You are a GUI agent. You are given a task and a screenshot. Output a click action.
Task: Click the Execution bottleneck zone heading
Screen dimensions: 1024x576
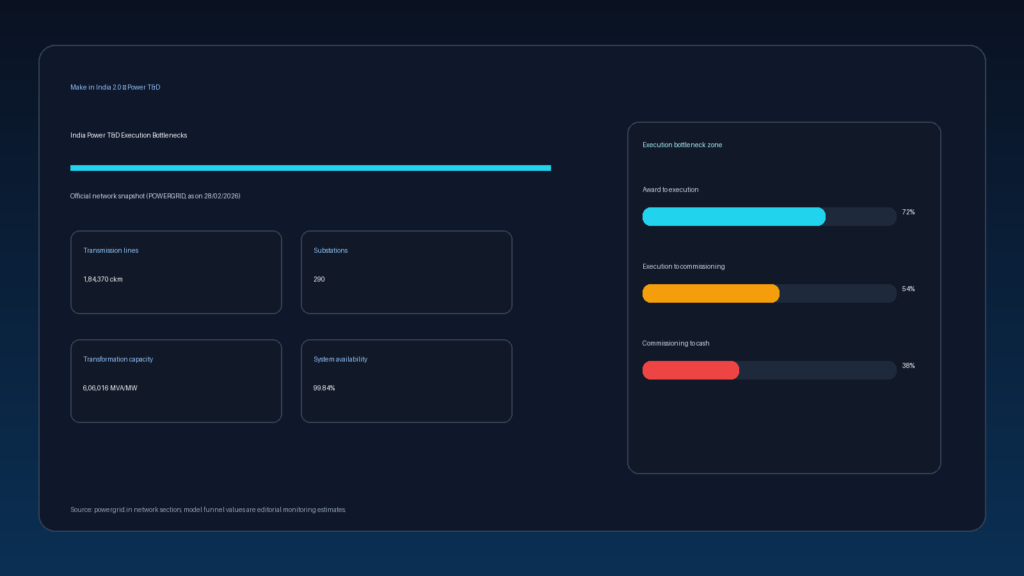pos(682,145)
